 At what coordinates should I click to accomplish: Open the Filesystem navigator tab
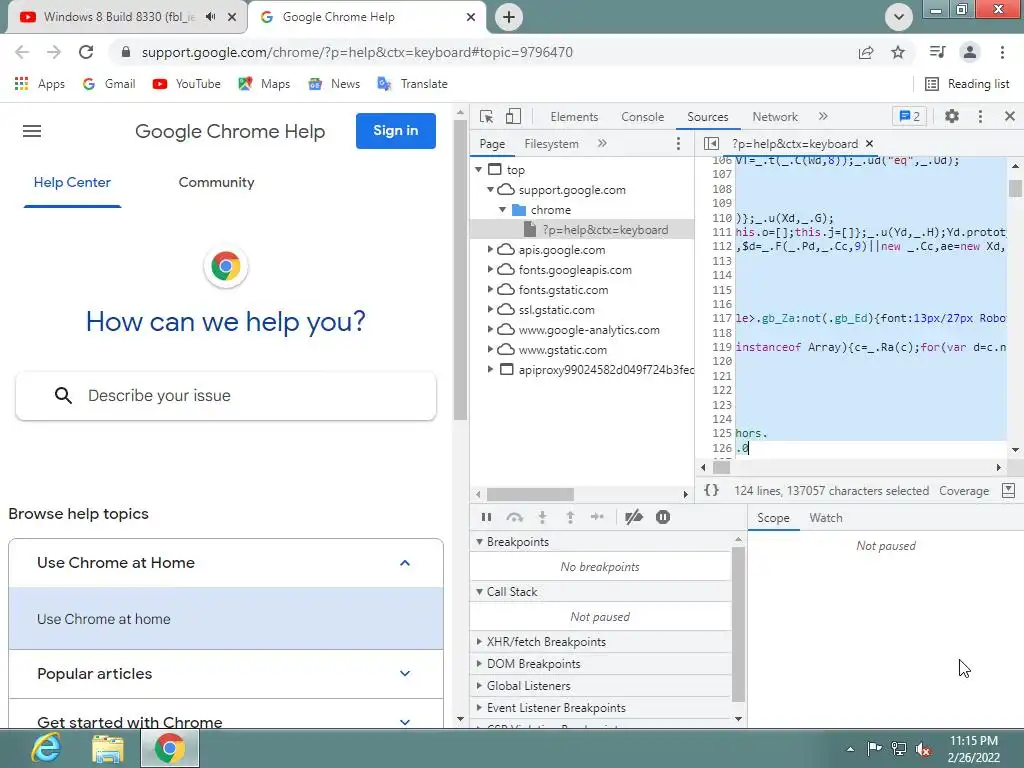[551, 144]
